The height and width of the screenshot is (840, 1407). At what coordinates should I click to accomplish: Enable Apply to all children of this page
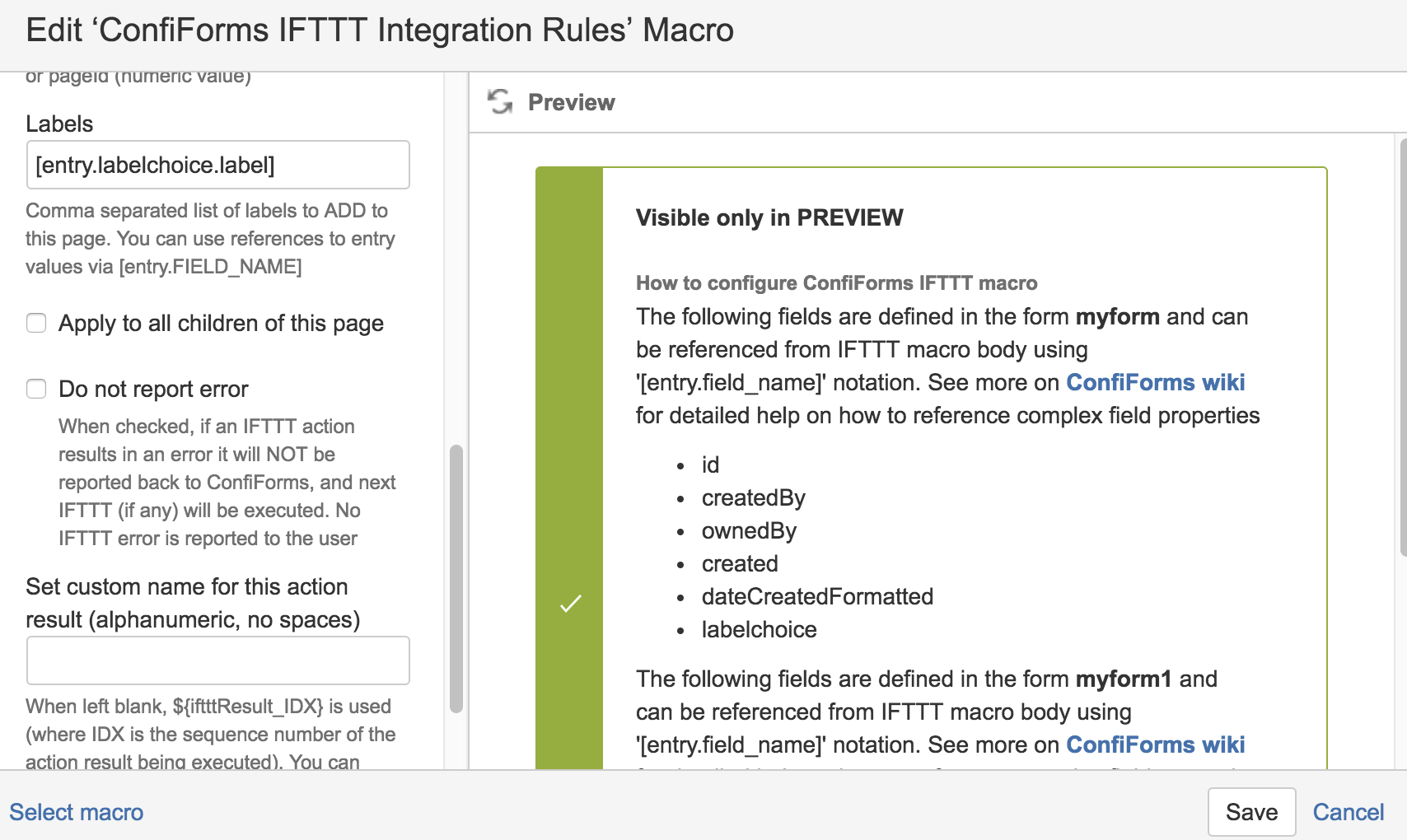point(36,323)
